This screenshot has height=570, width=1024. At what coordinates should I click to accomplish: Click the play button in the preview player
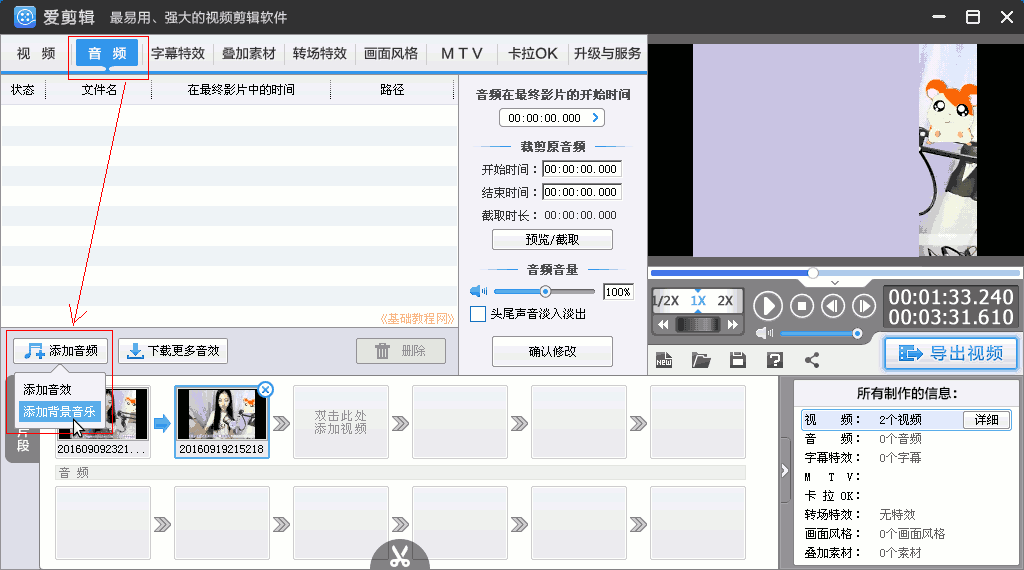(768, 306)
